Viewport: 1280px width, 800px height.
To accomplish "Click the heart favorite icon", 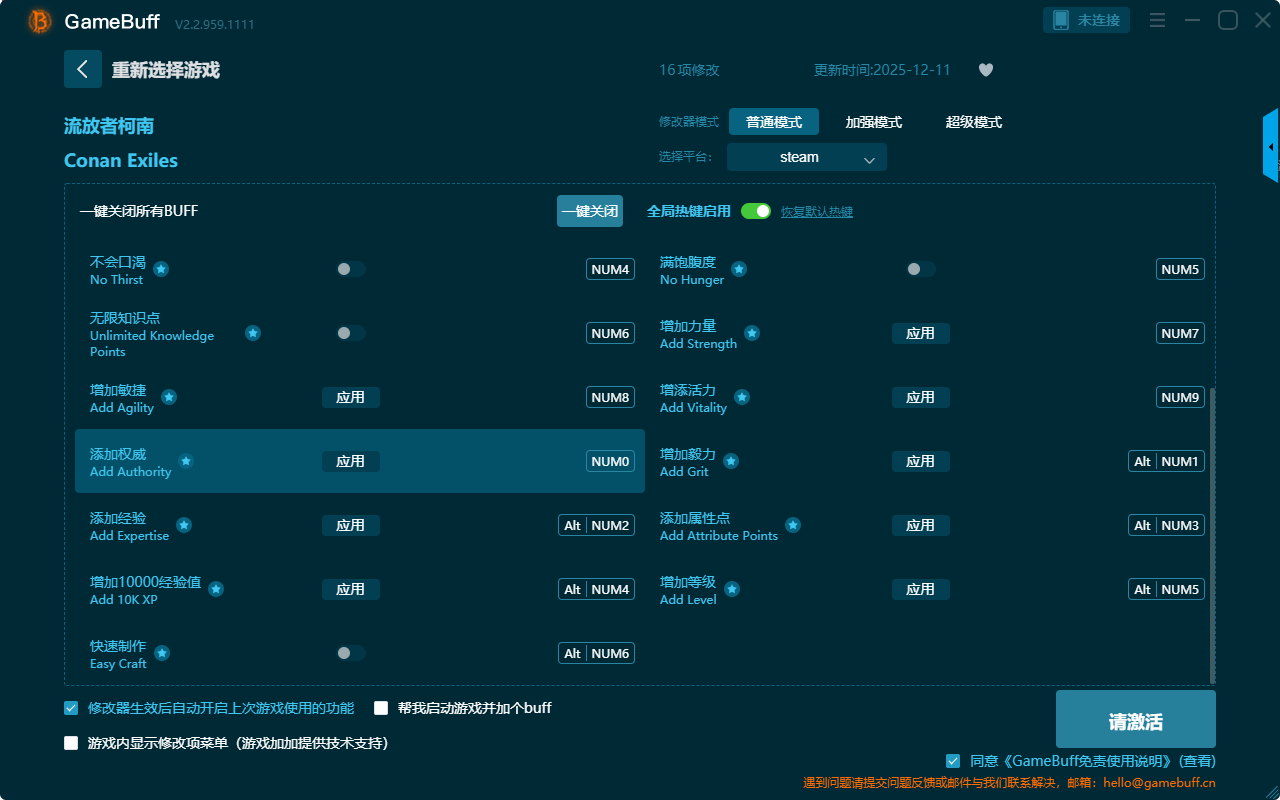I will coord(986,70).
